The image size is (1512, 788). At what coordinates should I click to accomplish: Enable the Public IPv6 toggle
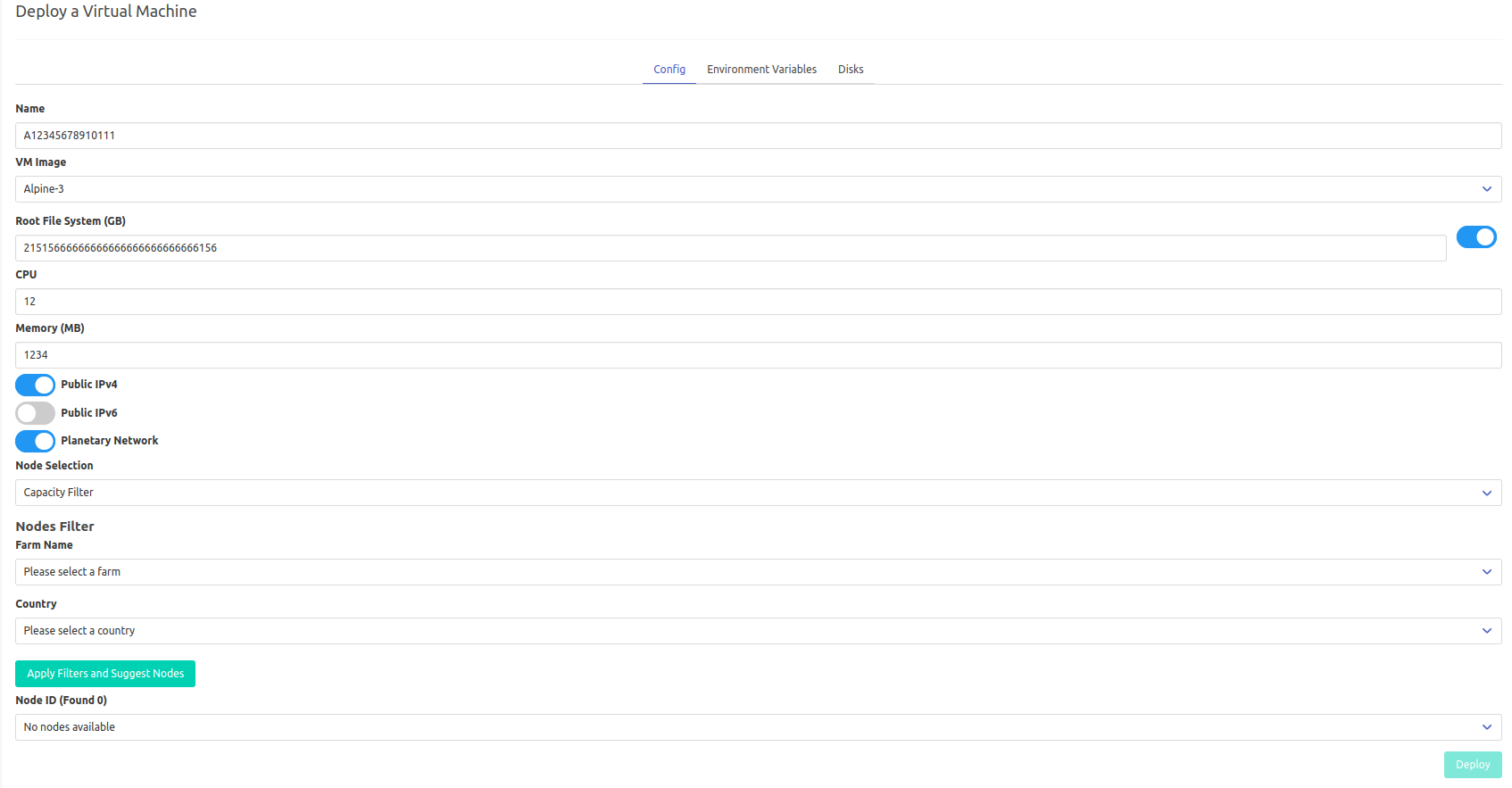35,413
